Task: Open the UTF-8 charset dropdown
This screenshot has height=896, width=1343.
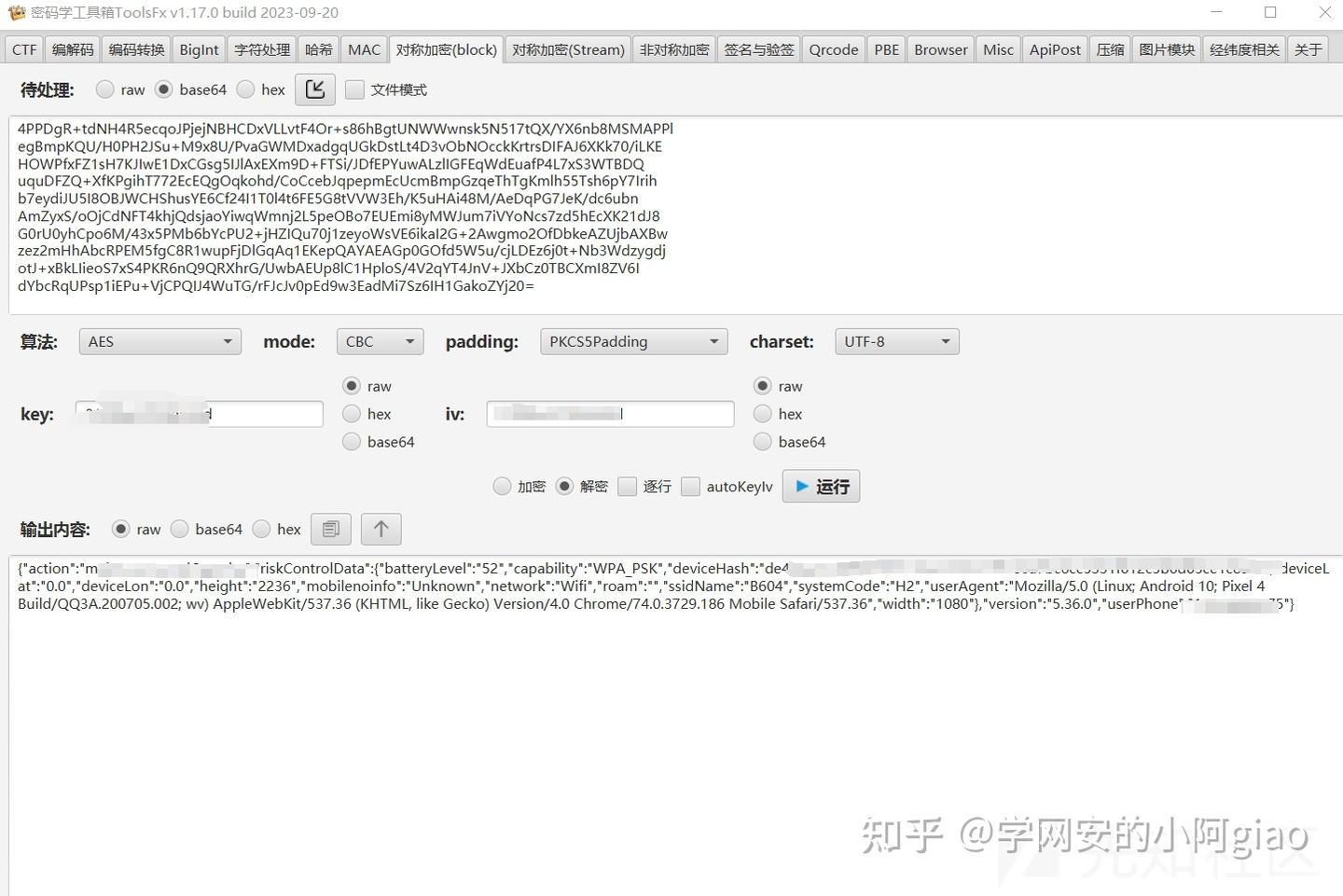Action: point(895,341)
